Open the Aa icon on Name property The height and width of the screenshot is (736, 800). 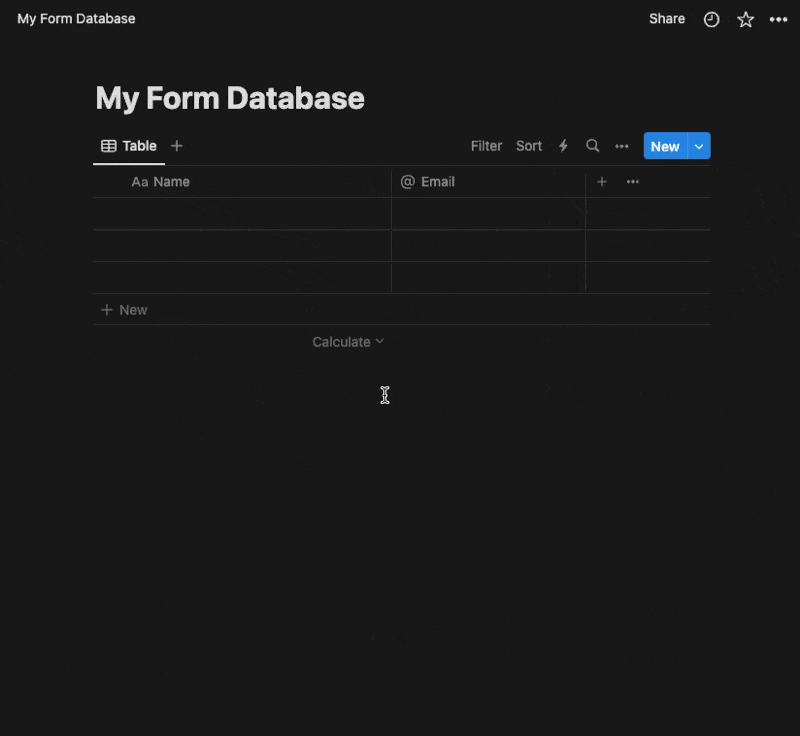[x=139, y=182]
